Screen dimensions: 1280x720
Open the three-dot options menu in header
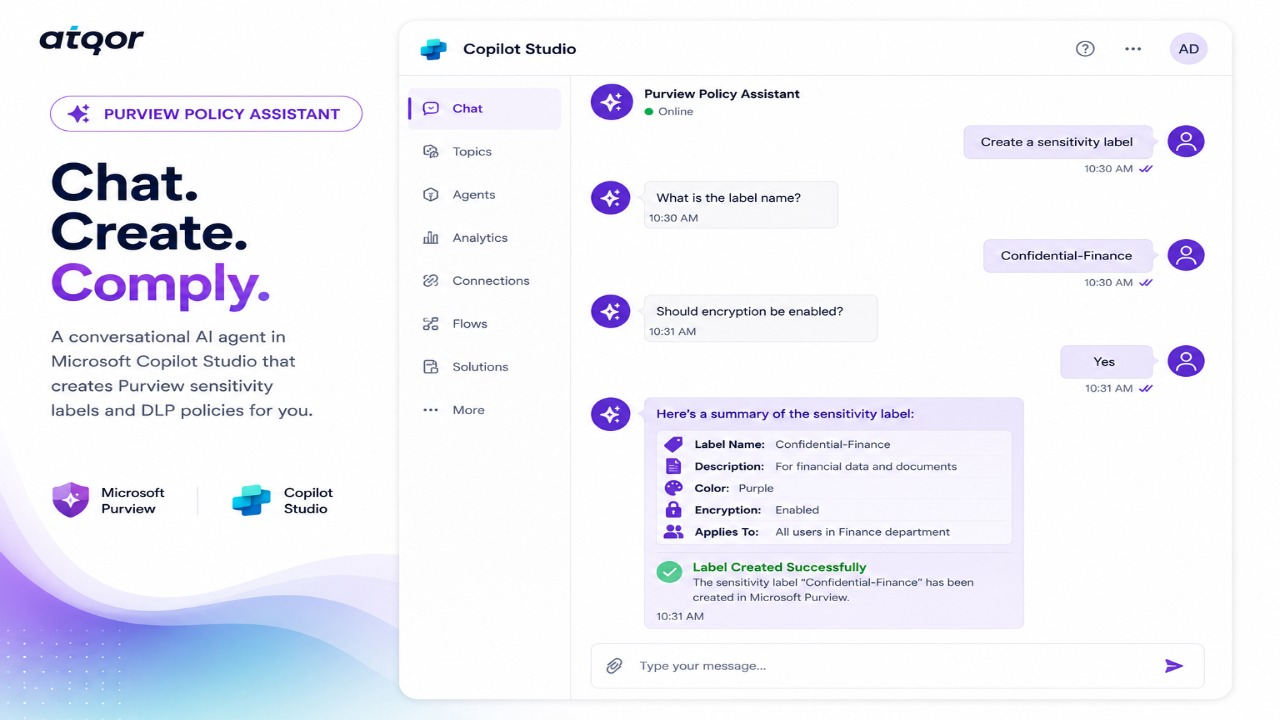(x=1133, y=49)
